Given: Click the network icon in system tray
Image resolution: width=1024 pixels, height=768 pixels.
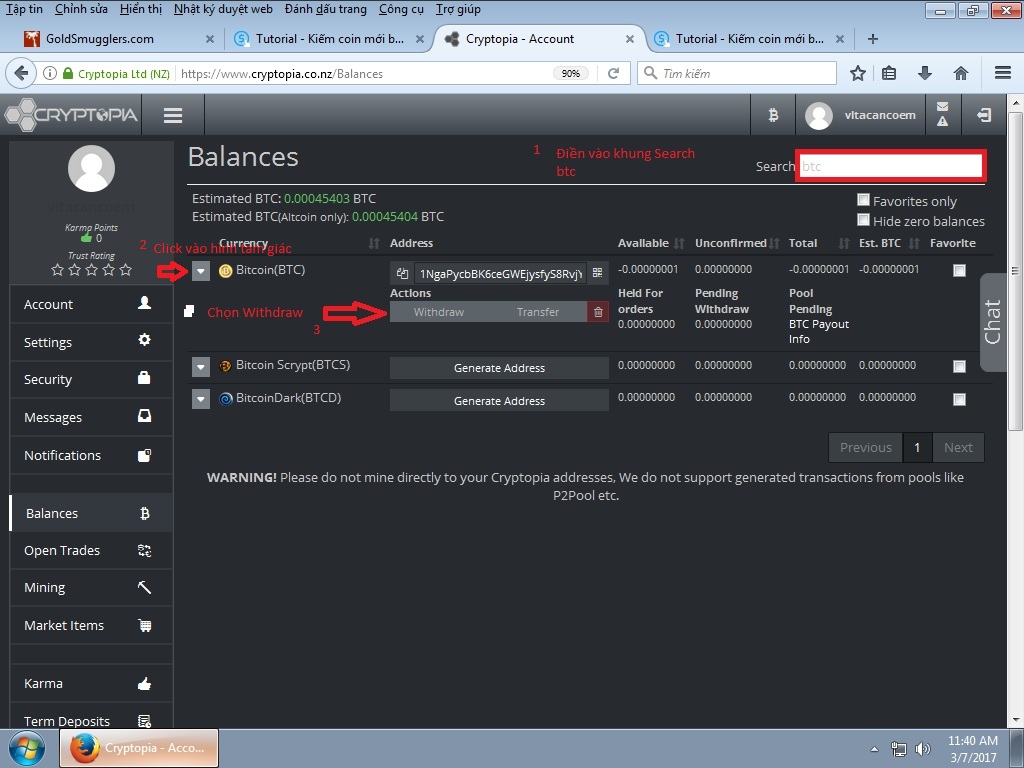Looking at the screenshot, I should (x=899, y=749).
